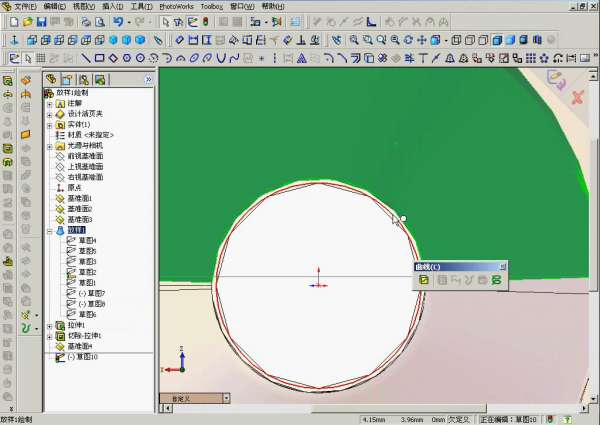The height and width of the screenshot is (425, 600).
Task: Select 前视基准面 in the feature tree
Action: [85, 156]
